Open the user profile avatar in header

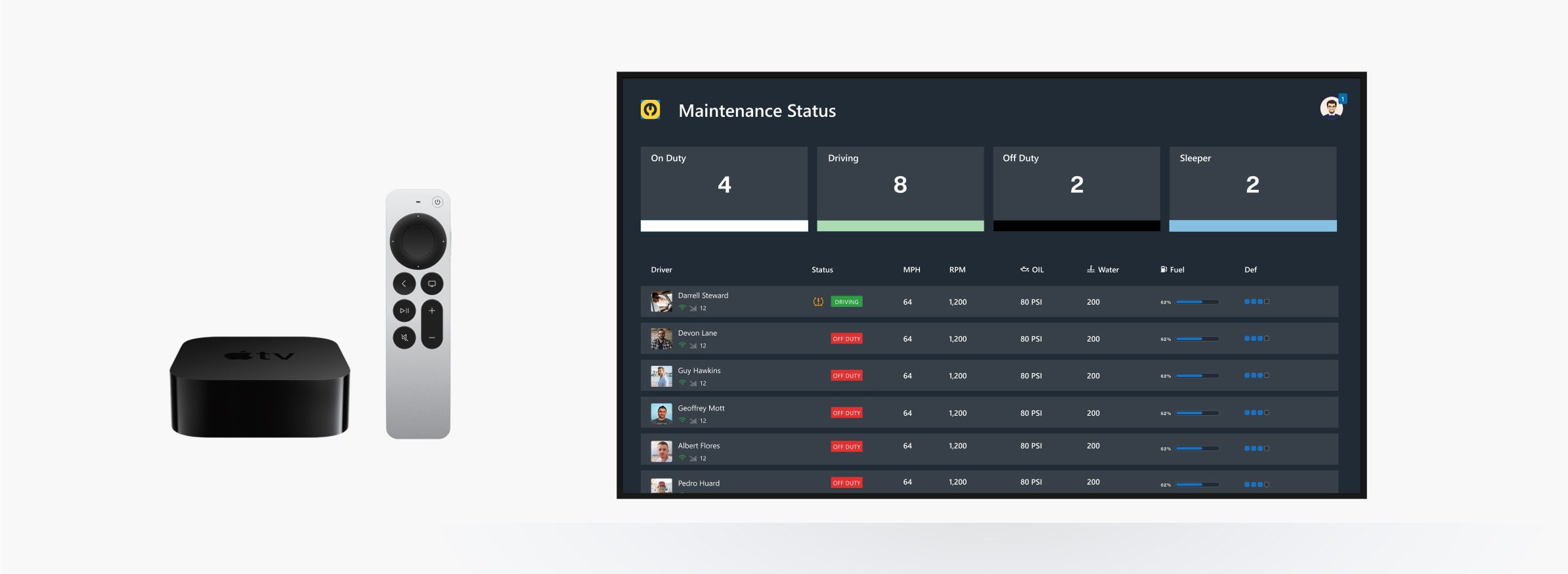pyautogui.click(x=1330, y=107)
